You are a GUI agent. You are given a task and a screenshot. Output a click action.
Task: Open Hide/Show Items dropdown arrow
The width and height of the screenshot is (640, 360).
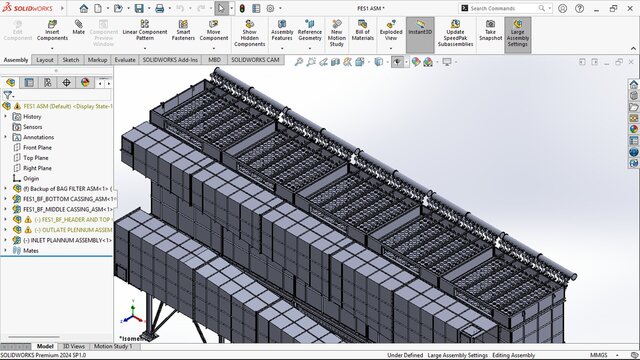click(406, 62)
